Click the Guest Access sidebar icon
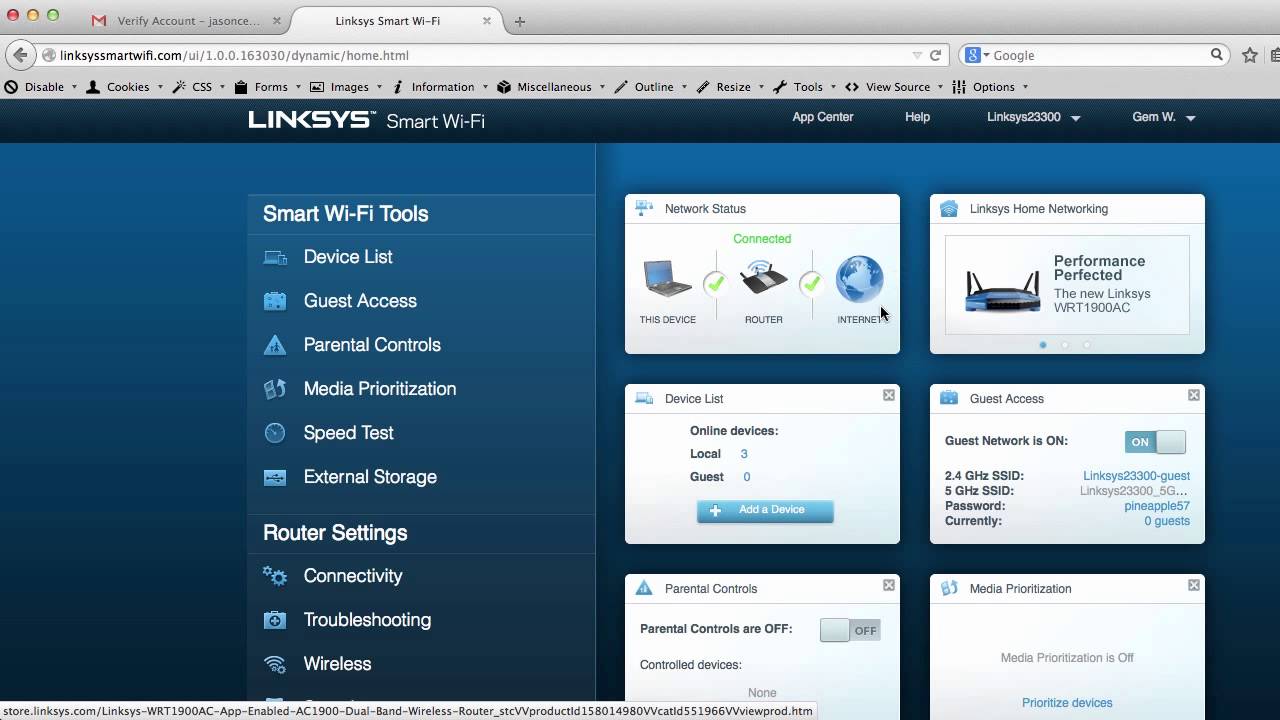The height and width of the screenshot is (720, 1280). coord(275,301)
